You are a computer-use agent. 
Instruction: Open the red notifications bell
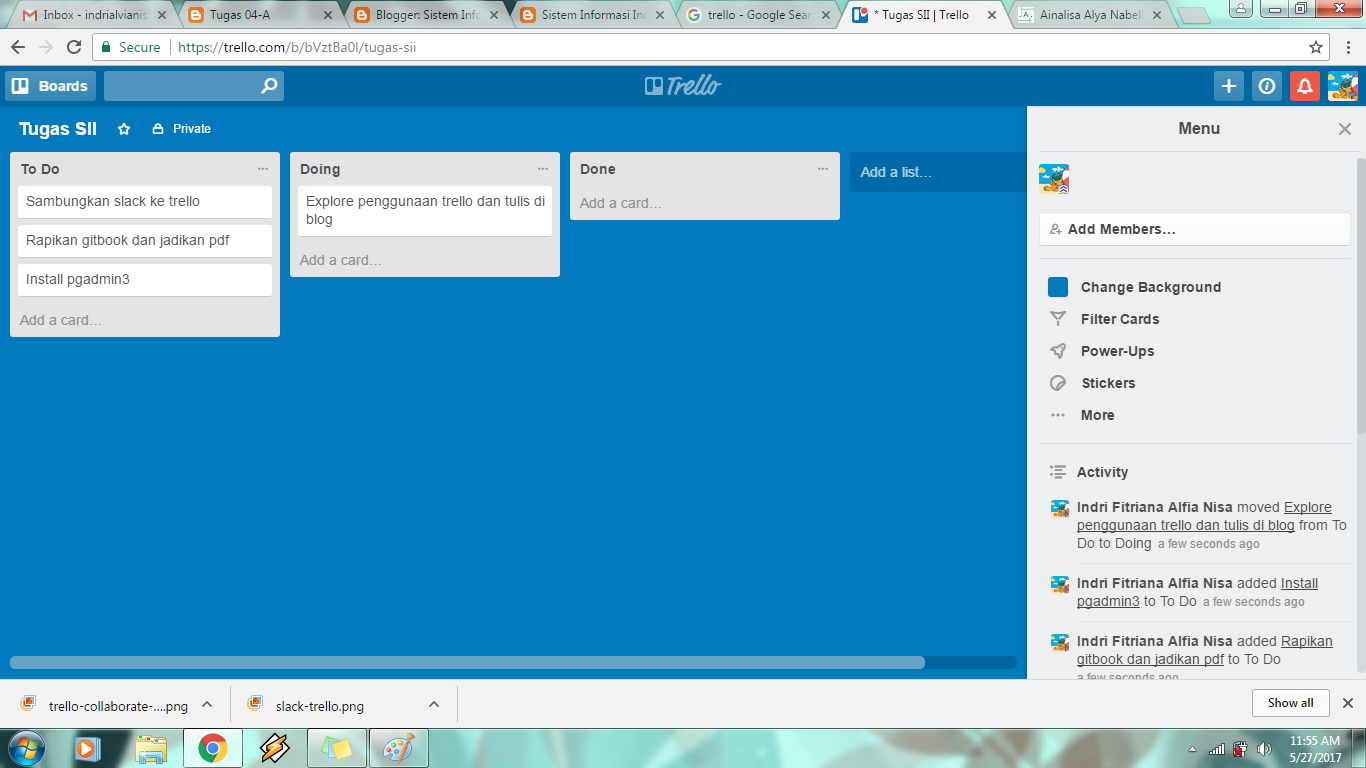pyautogui.click(x=1305, y=86)
